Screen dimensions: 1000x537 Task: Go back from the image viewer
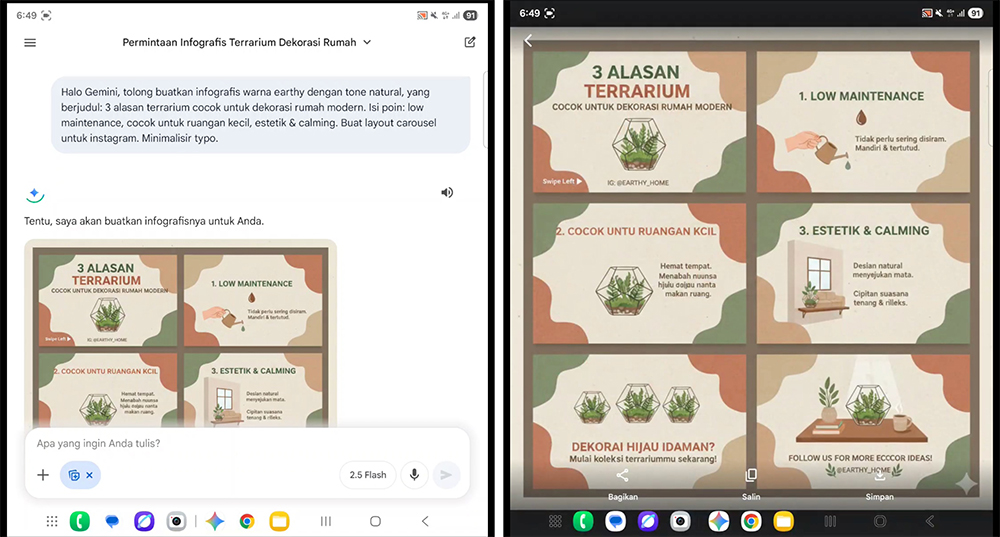[529, 41]
